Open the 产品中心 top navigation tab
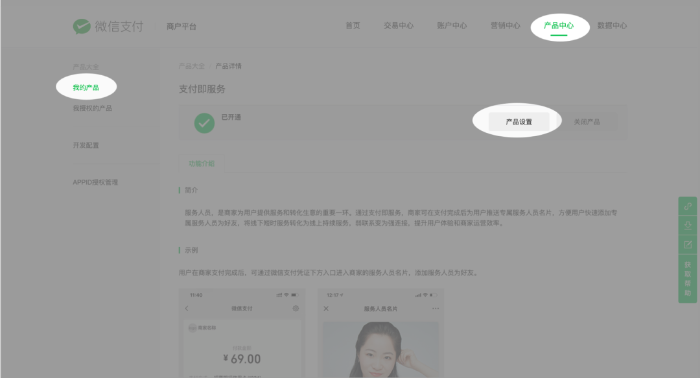The height and width of the screenshot is (378, 700). click(558, 25)
